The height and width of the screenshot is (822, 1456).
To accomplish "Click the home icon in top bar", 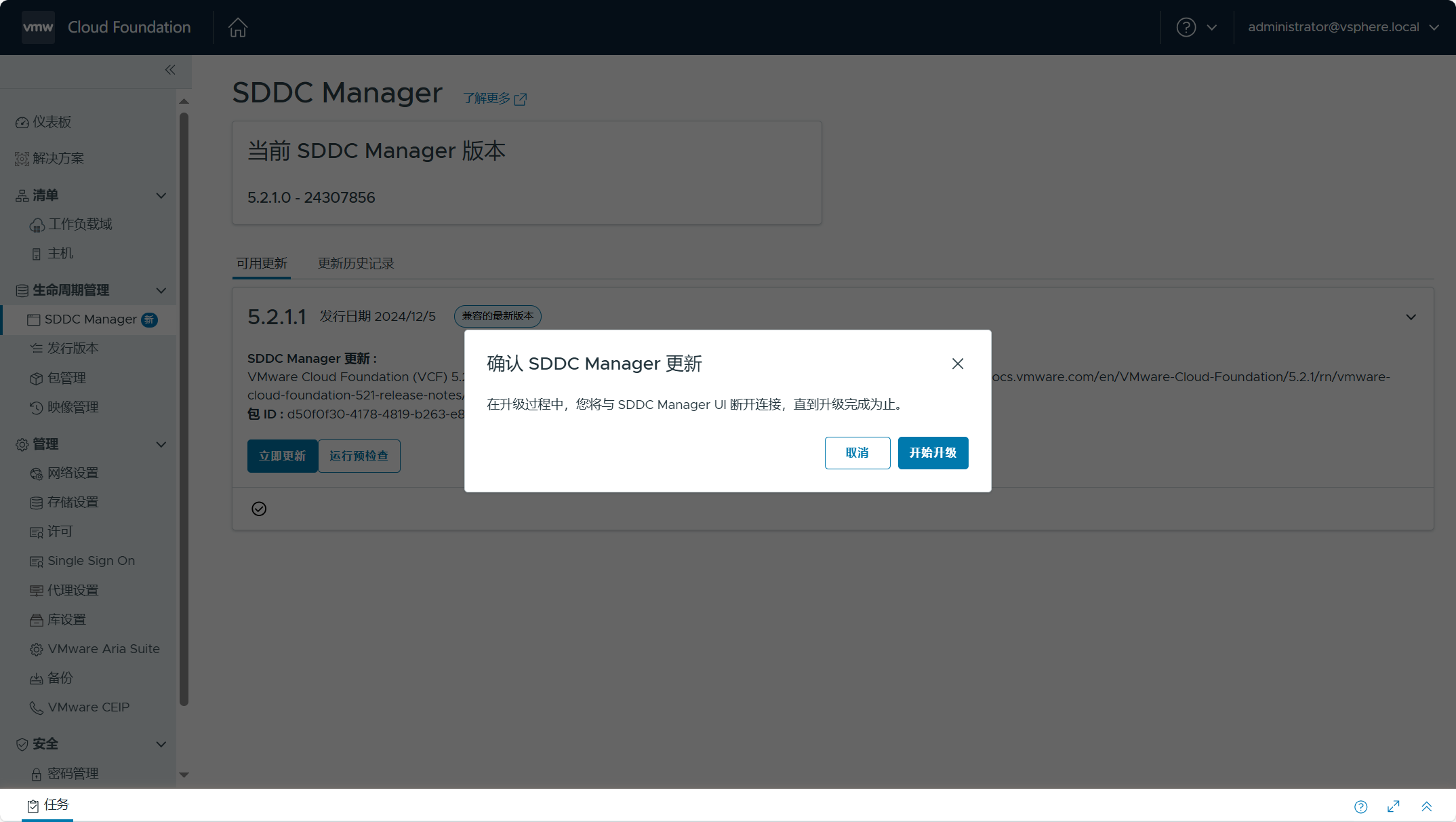I will (238, 27).
